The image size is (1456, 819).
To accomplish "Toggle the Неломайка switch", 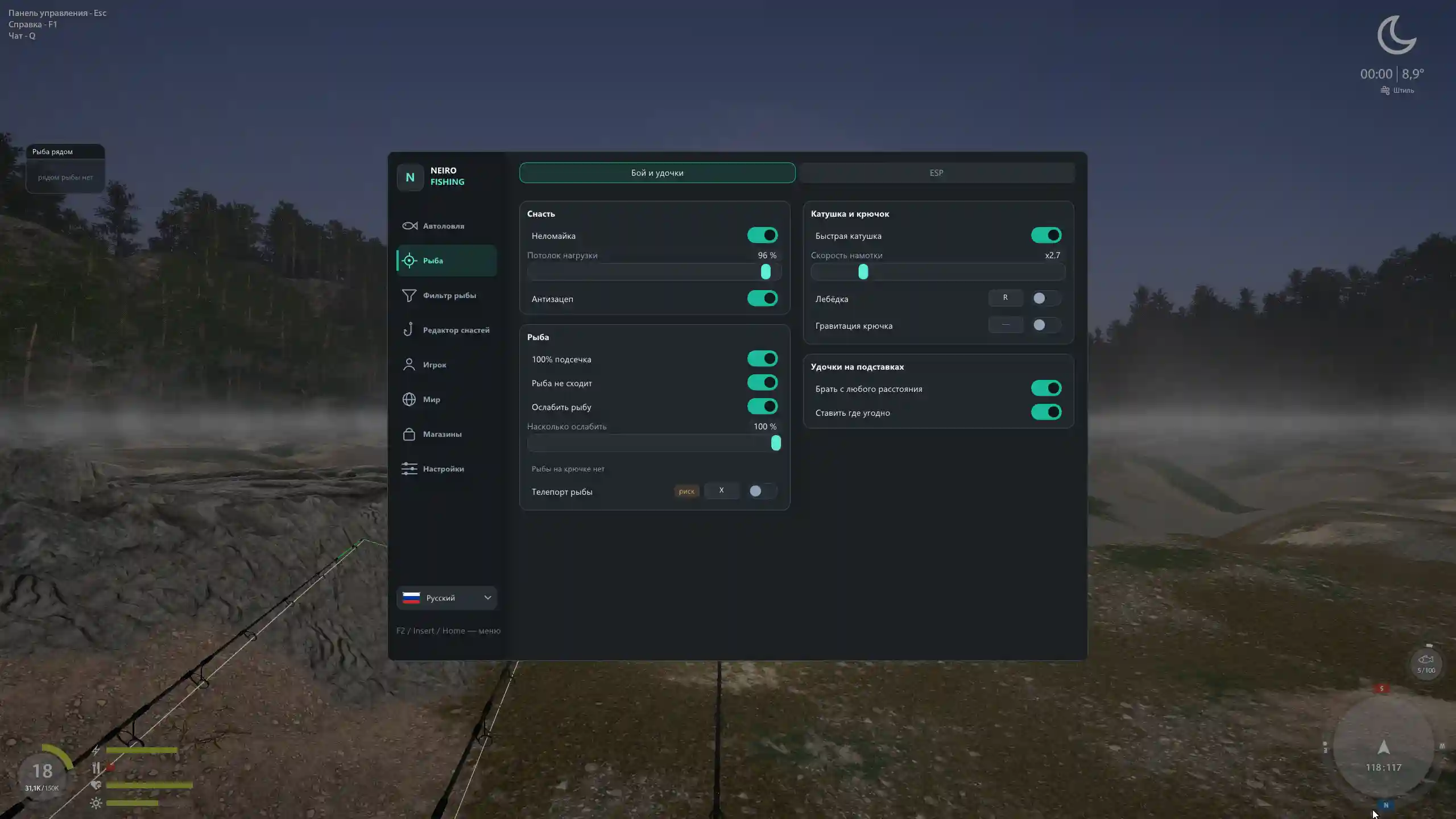I will [x=763, y=235].
